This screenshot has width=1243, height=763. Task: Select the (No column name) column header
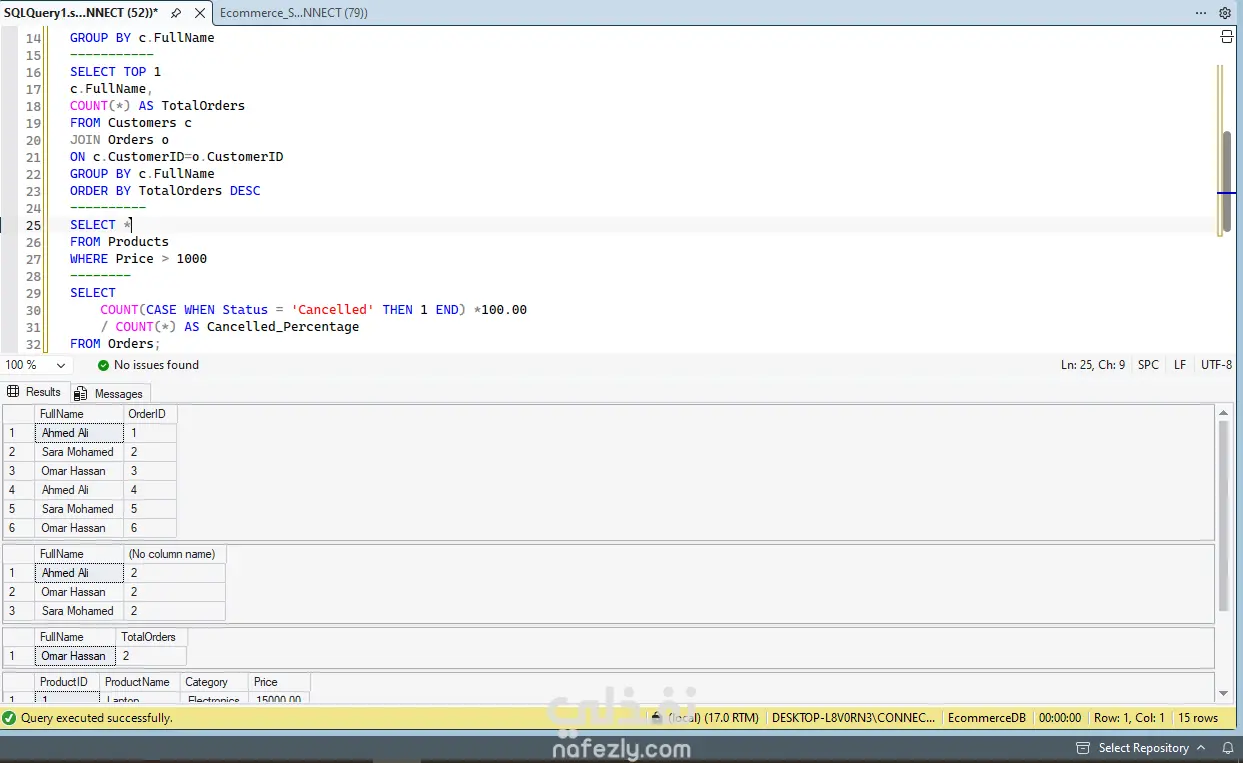(174, 554)
